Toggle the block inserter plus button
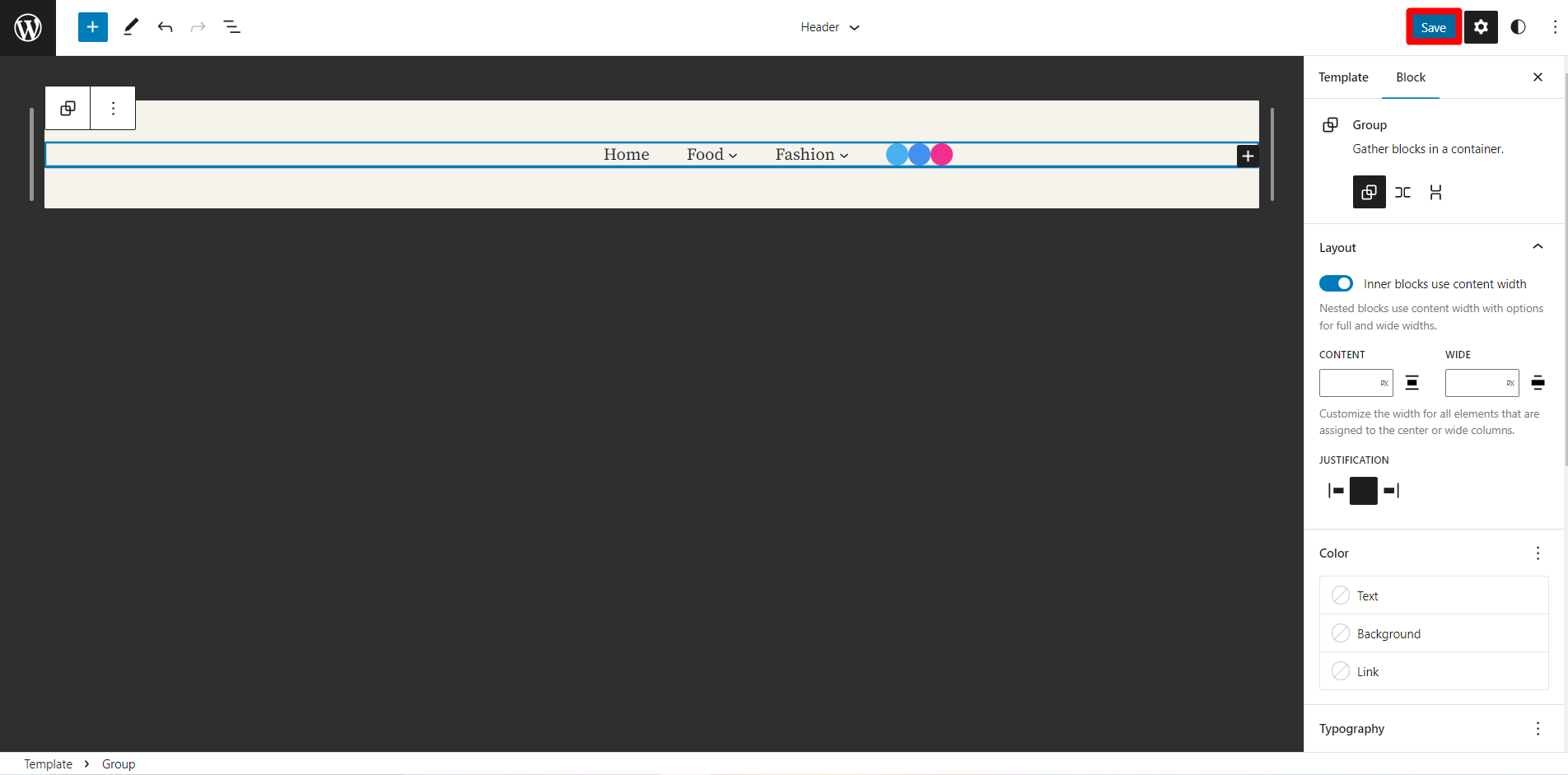The image size is (1568, 775). click(x=93, y=27)
